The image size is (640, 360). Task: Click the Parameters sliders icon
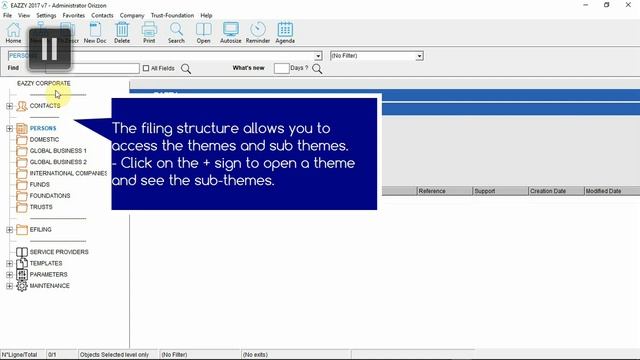pyautogui.click(x=22, y=275)
